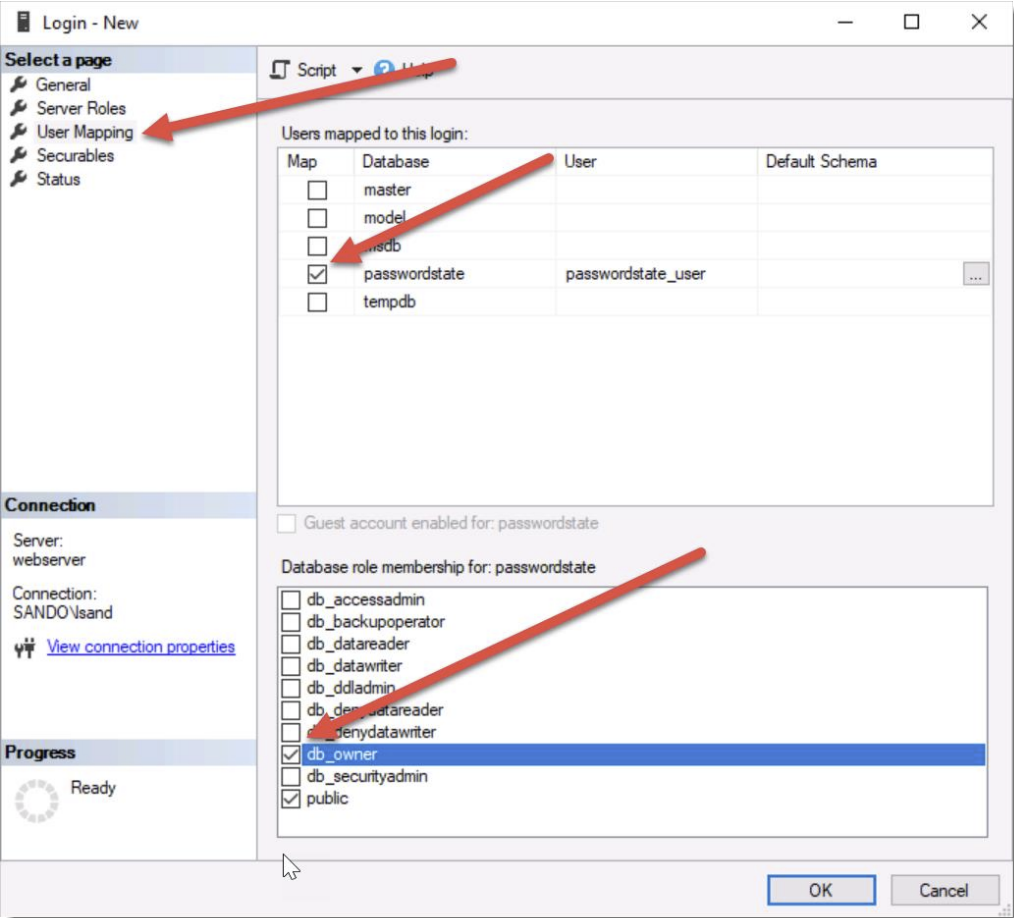Click the Default Schema column header
The height and width of the screenshot is (918, 1014).
(x=875, y=162)
